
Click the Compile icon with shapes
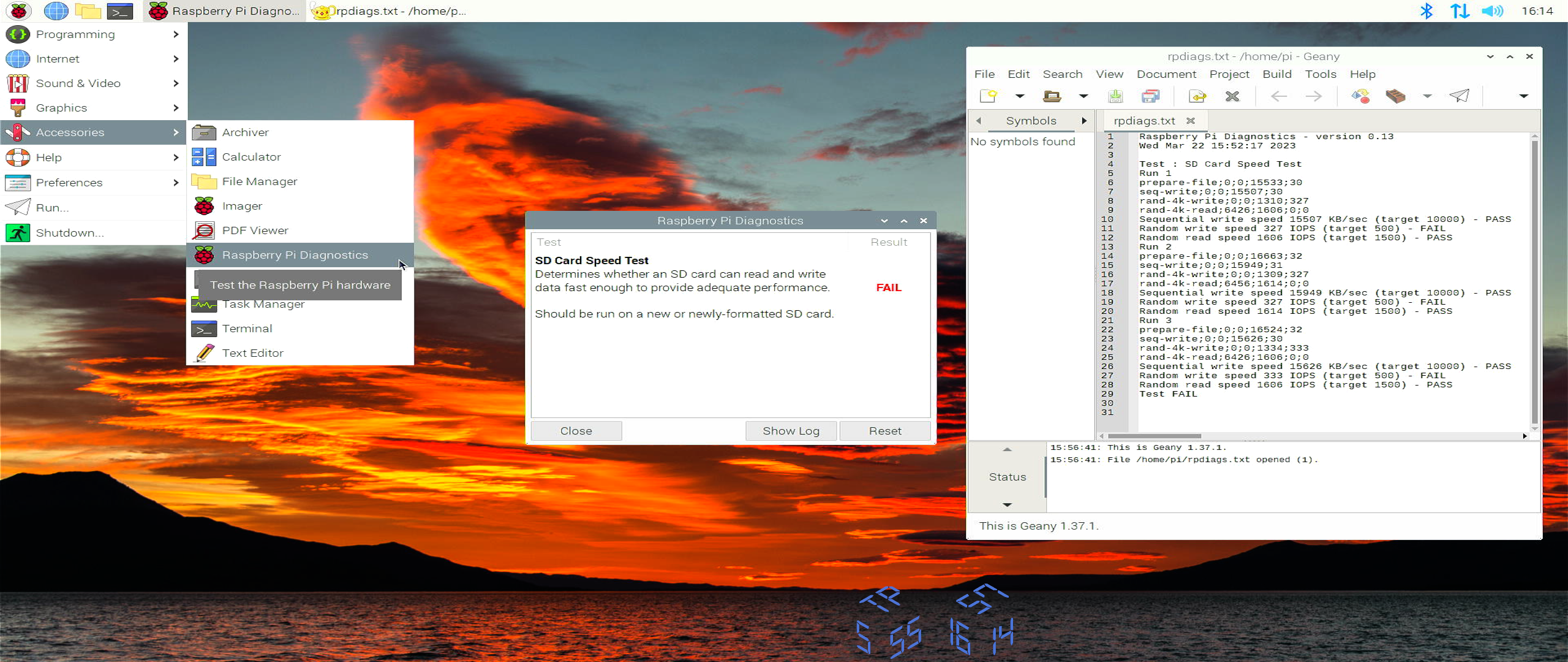click(x=1360, y=96)
